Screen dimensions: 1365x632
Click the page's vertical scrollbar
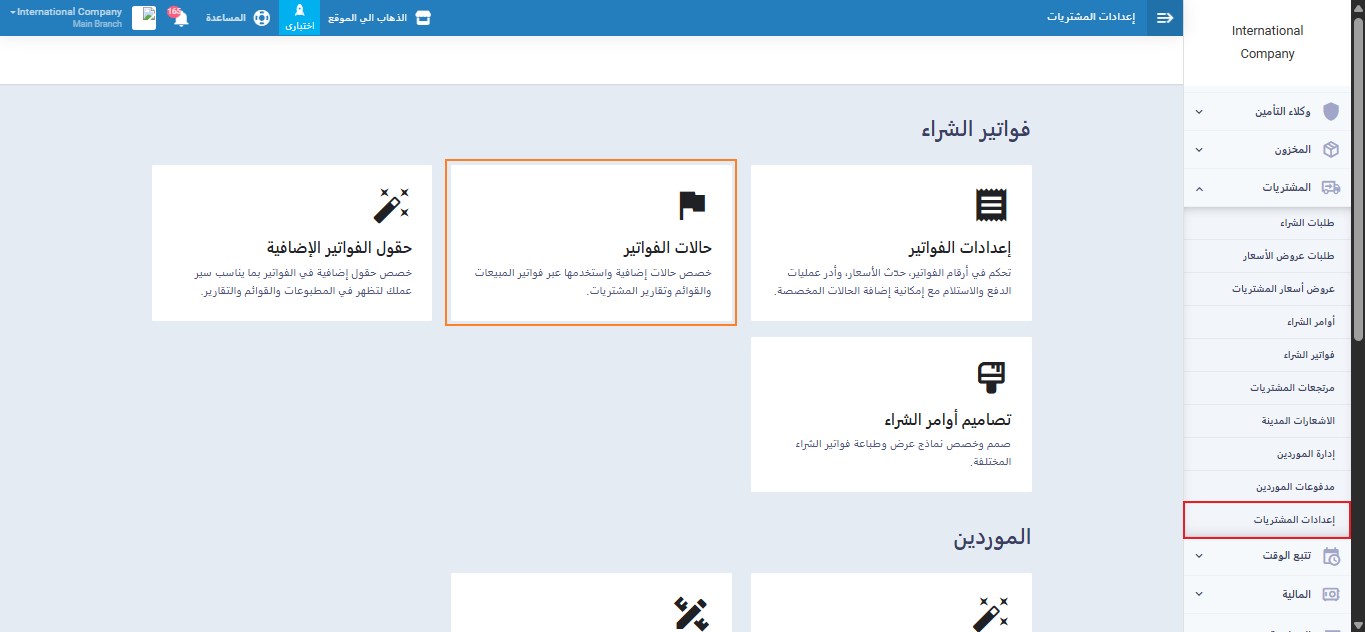1358,300
